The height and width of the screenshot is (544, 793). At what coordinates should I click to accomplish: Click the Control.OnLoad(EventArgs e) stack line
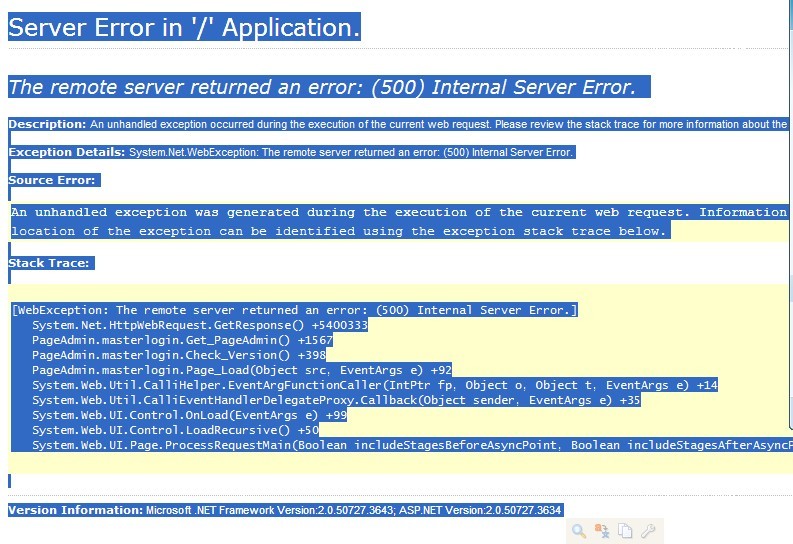pos(189,415)
